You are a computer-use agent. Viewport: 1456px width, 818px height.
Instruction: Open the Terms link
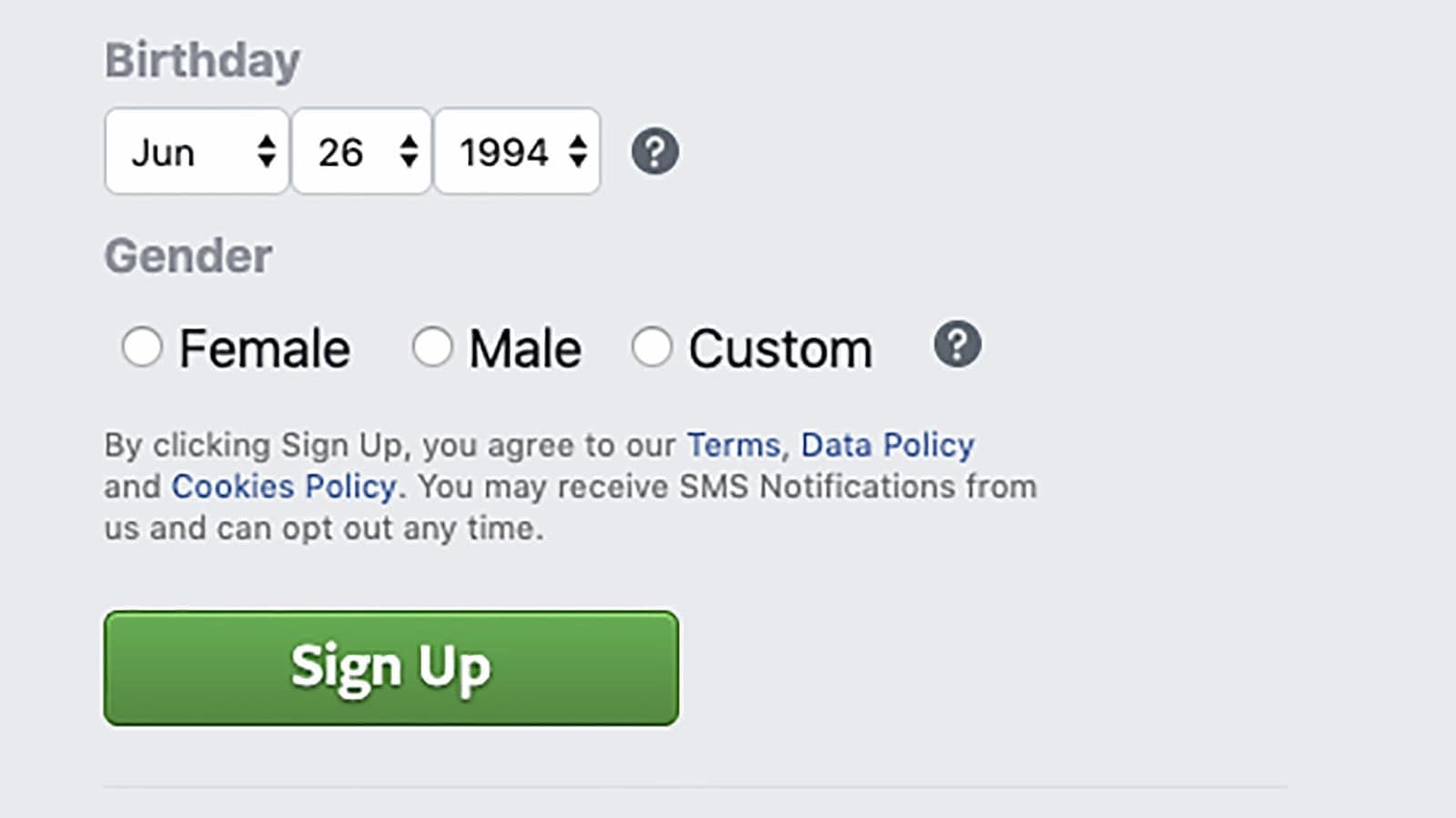click(733, 445)
